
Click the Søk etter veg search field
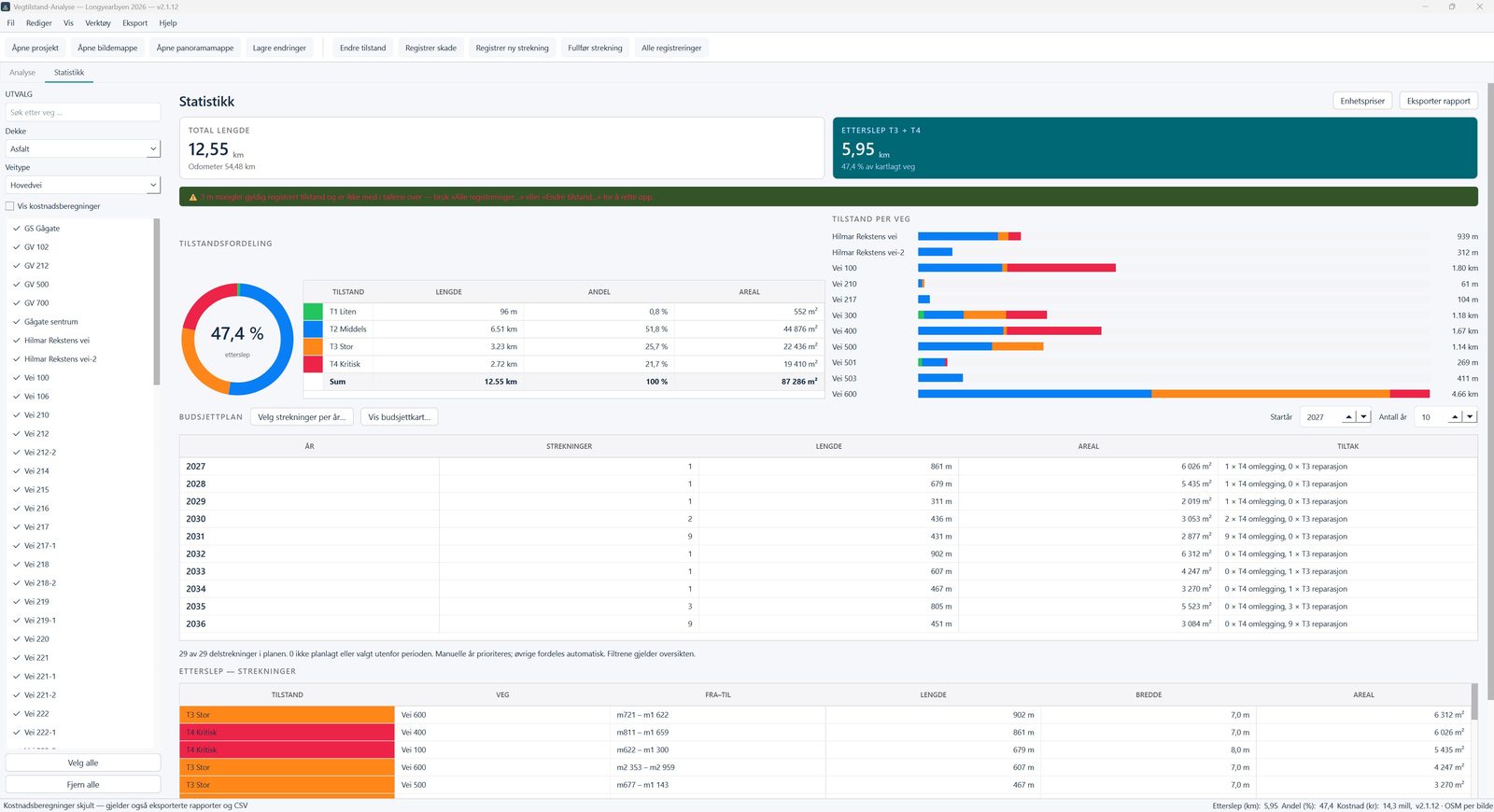[83, 113]
